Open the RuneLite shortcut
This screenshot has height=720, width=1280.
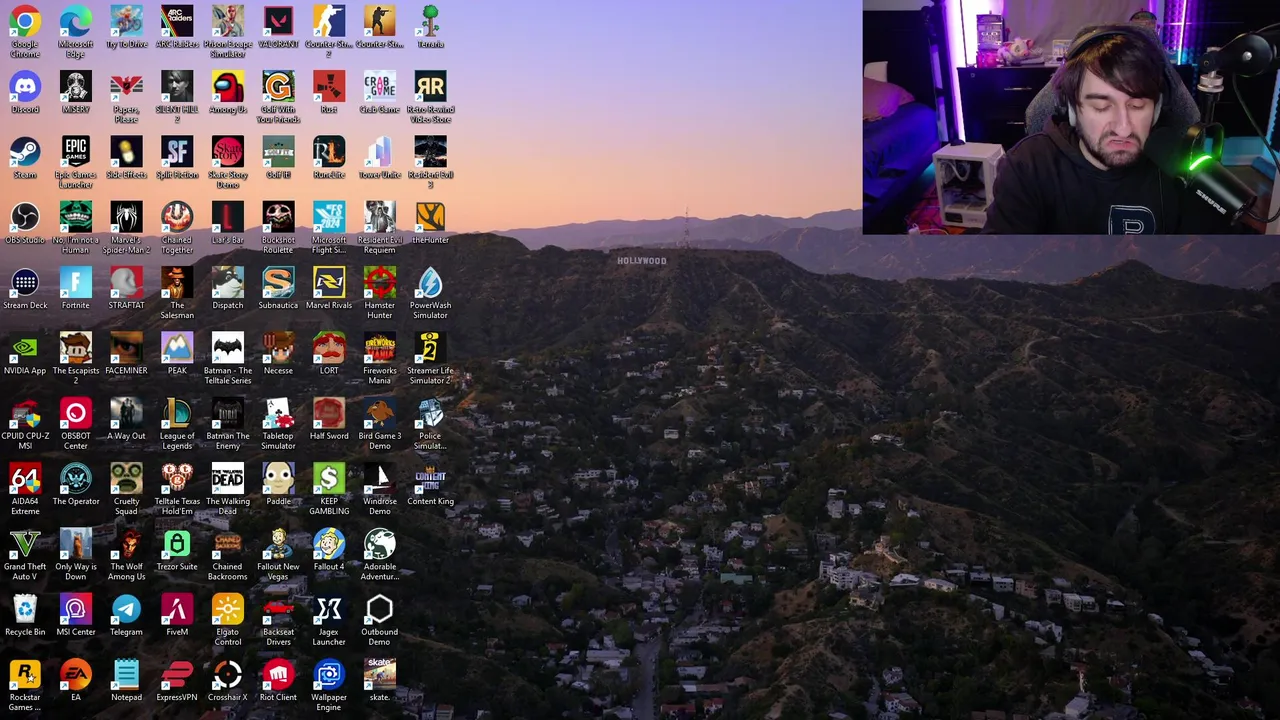click(329, 152)
